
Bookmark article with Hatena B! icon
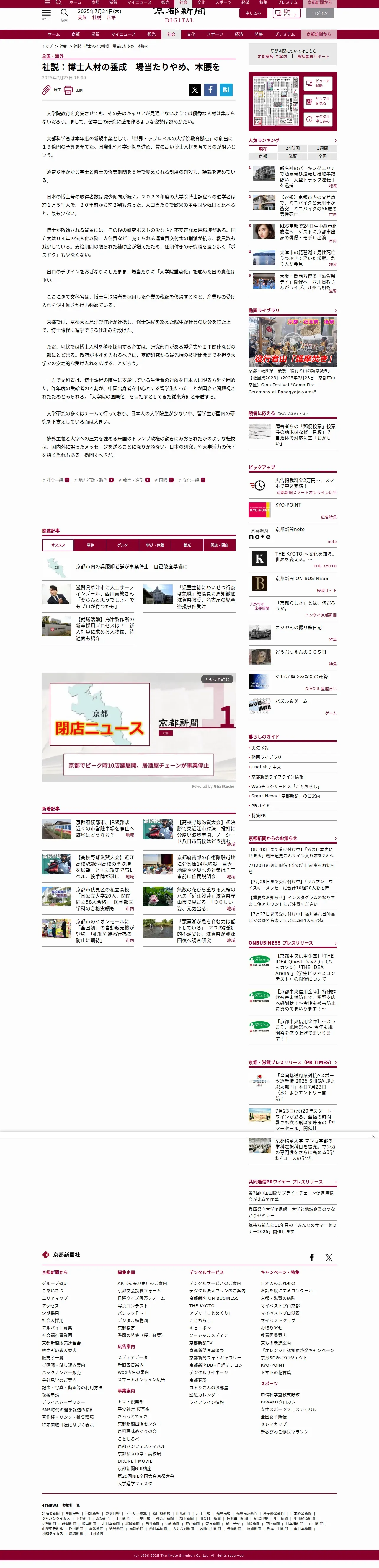tap(226, 90)
